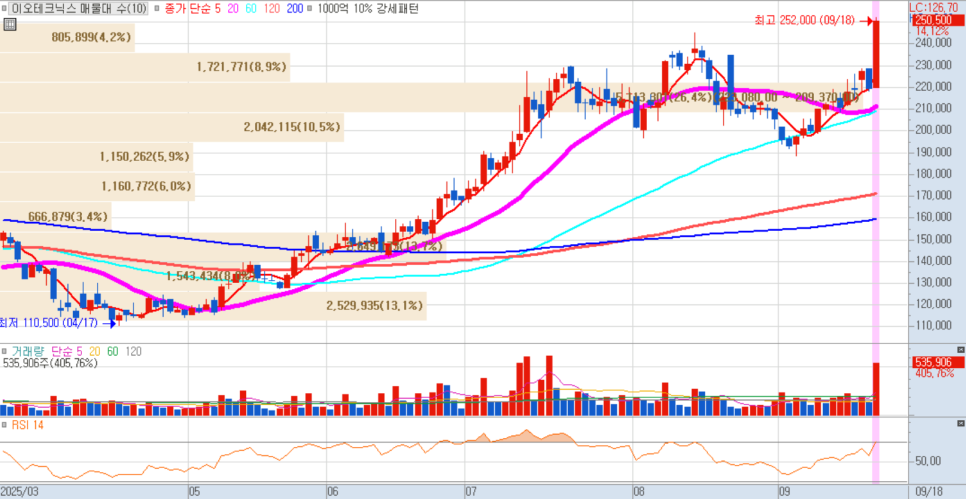Click the 110,000 price axis label

coord(932,326)
